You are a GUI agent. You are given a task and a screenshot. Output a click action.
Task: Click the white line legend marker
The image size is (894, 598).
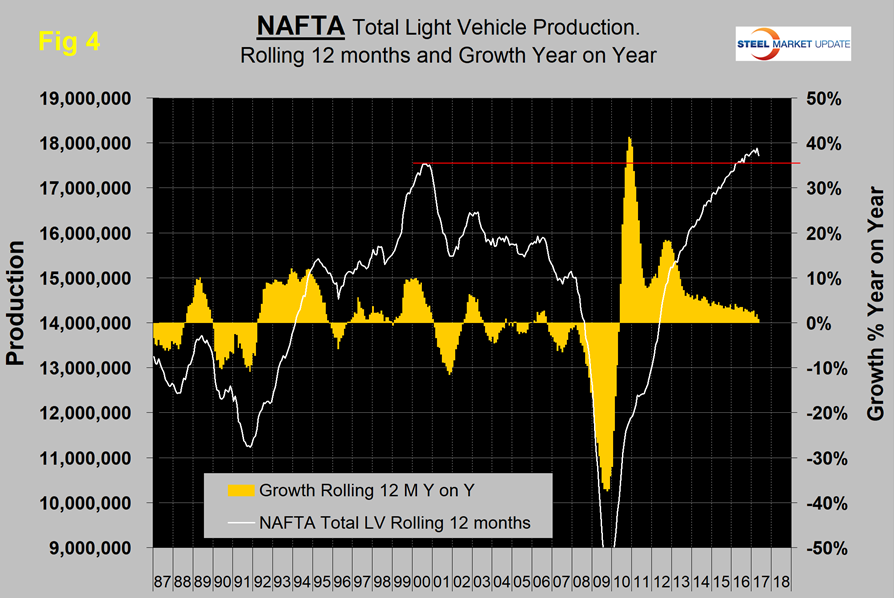[239, 522]
